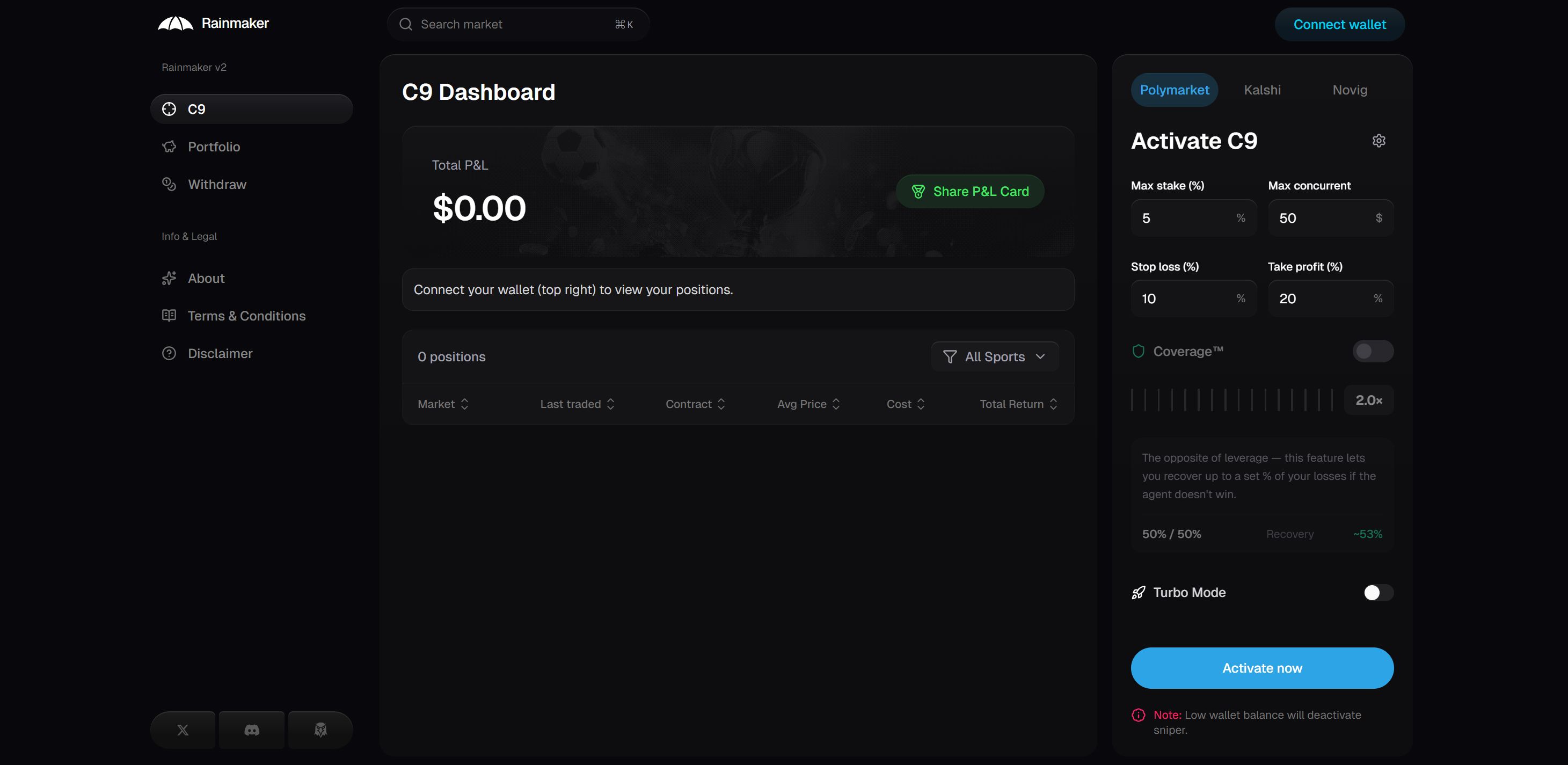Click the Rainmaker logo
The height and width of the screenshot is (765, 1568).
tap(176, 24)
